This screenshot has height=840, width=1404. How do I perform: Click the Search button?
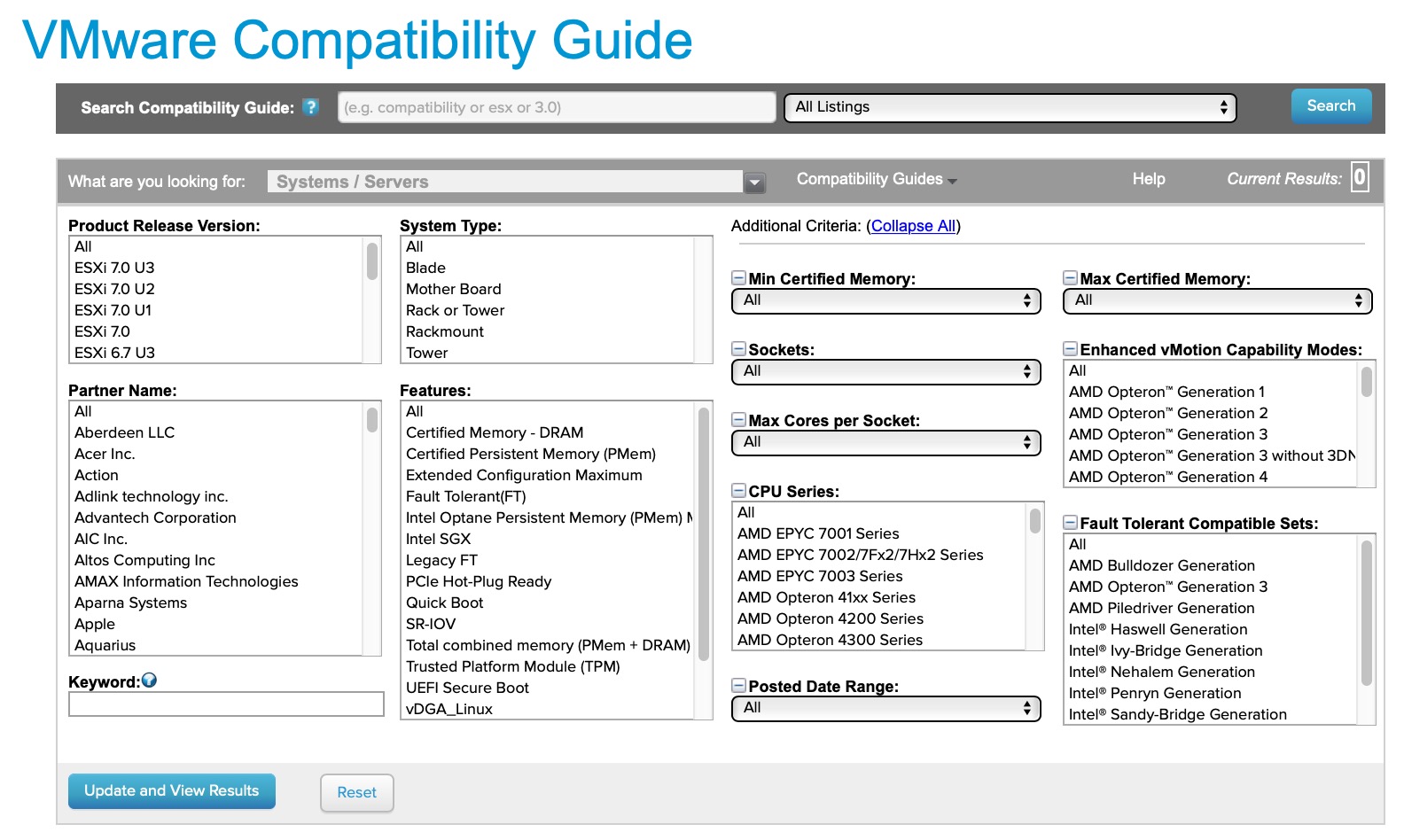(1331, 105)
